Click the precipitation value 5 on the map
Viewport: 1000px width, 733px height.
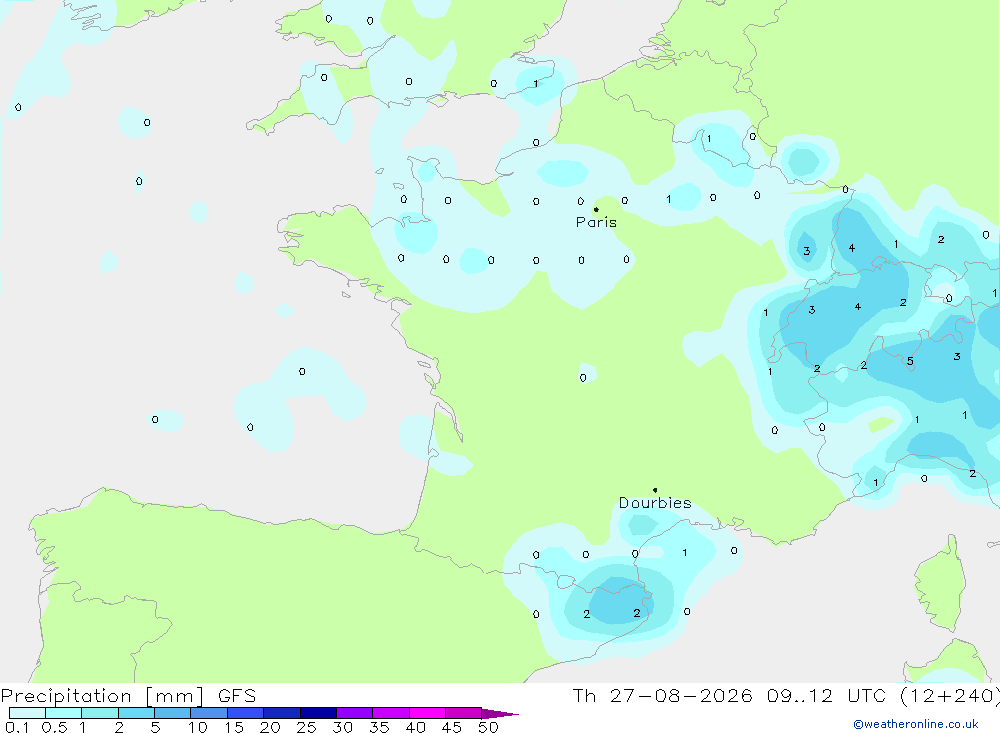point(910,361)
